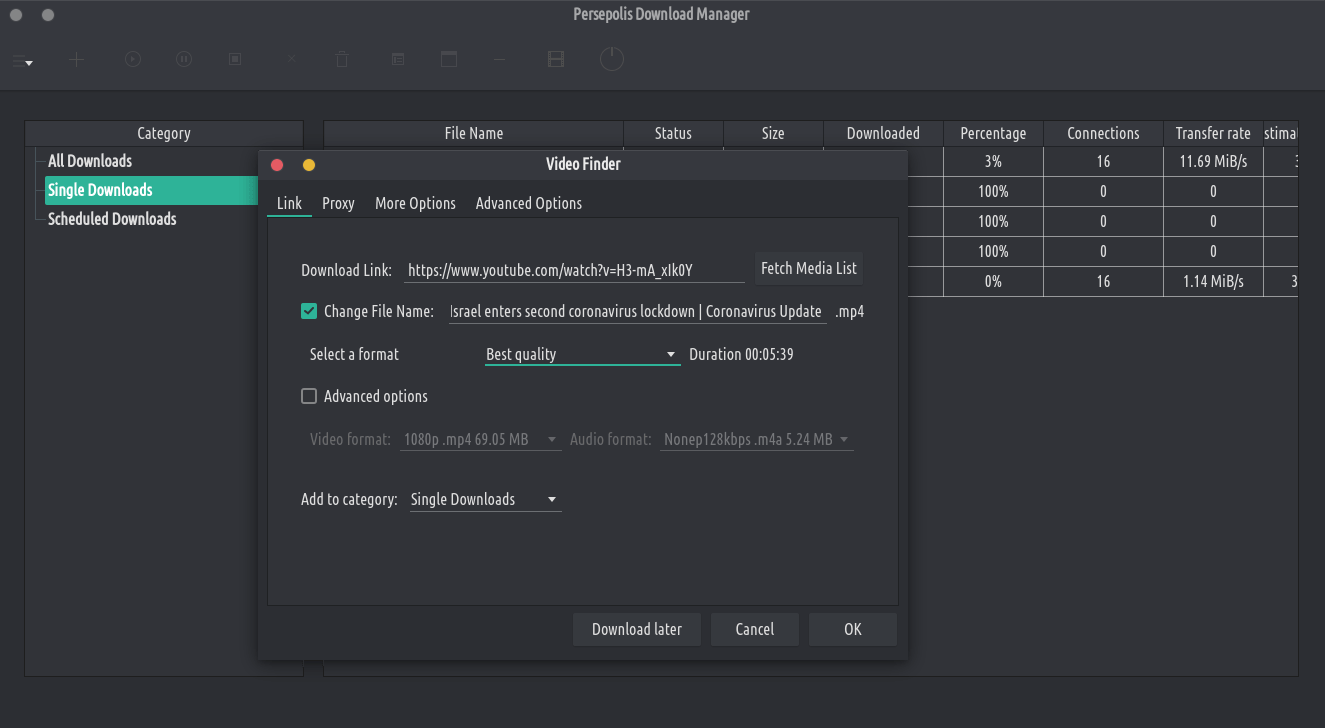Click the File Name column header
Image resolution: width=1325 pixels, height=728 pixels.
tap(474, 133)
